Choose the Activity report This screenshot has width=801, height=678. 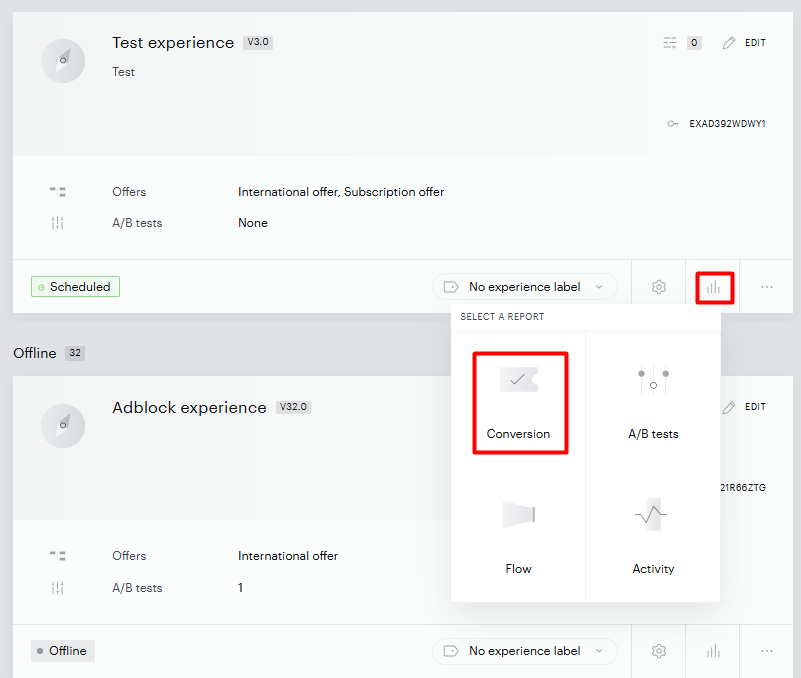(653, 535)
